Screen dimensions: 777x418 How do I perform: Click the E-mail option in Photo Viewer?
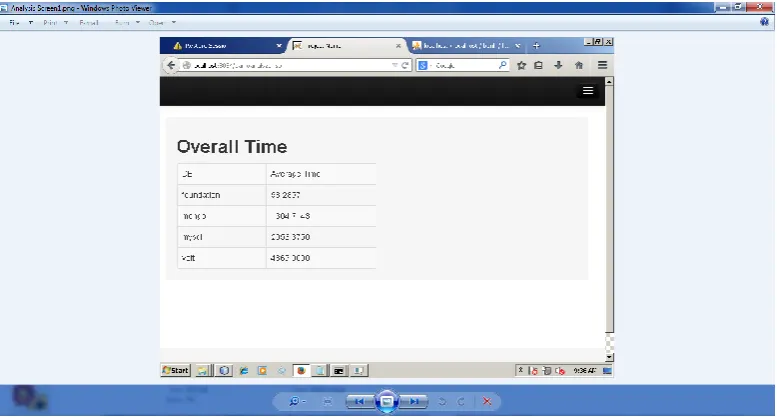tap(89, 23)
